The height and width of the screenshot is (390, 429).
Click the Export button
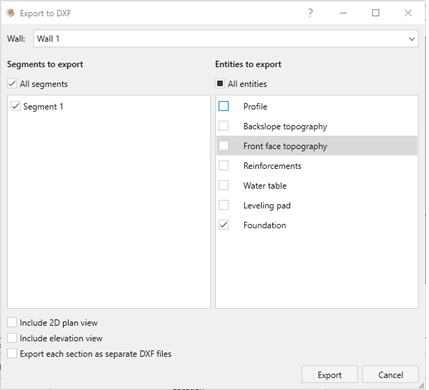tap(329, 375)
